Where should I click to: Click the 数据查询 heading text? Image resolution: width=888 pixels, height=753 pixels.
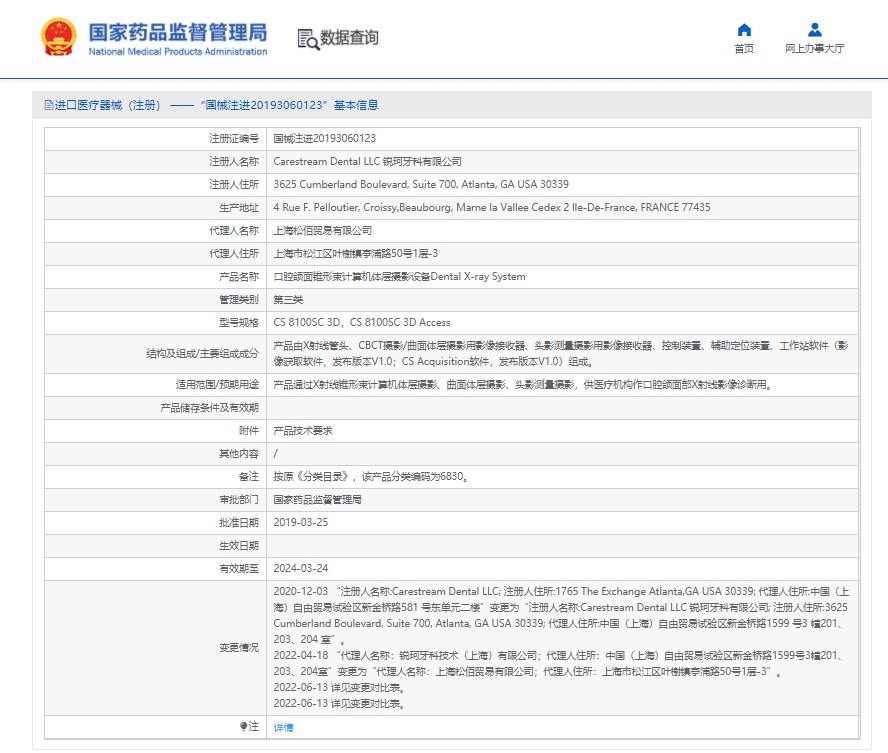coord(349,38)
